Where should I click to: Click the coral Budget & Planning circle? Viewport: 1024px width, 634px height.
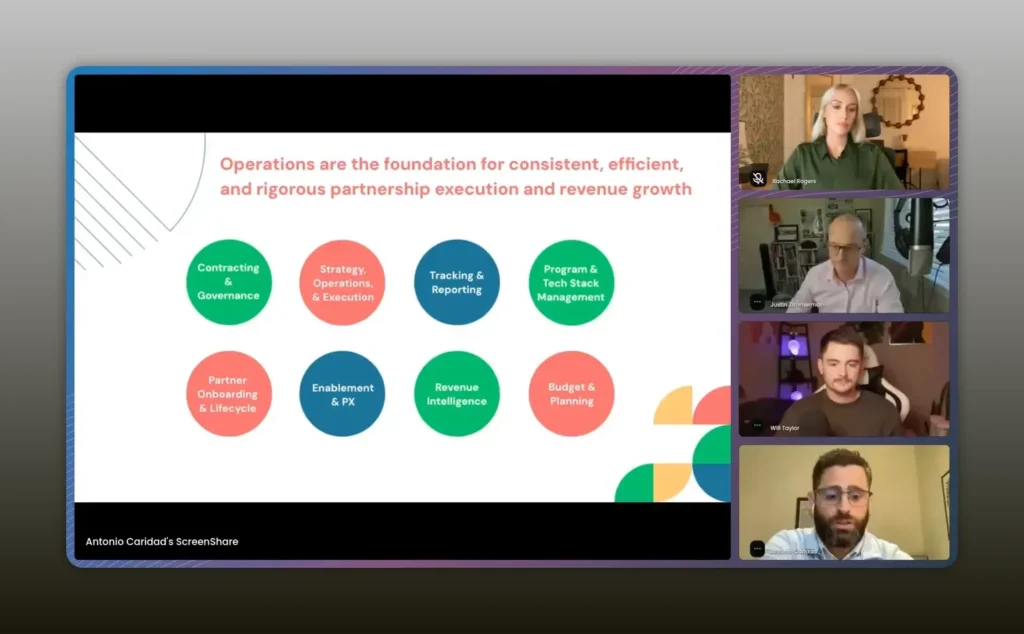pos(571,394)
